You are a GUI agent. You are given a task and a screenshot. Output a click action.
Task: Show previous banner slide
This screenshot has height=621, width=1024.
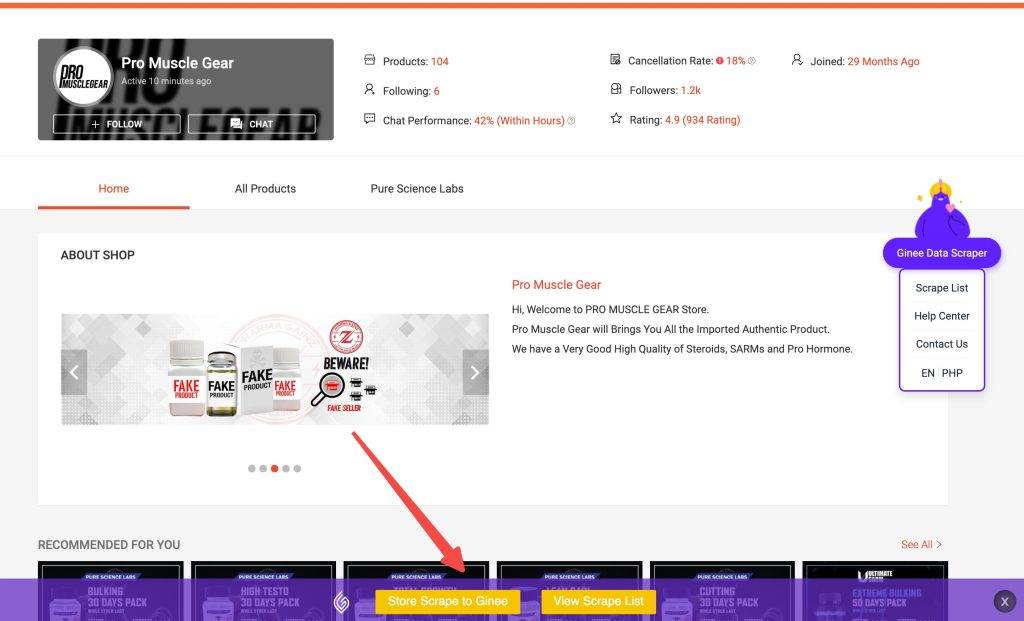[x=74, y=372]
